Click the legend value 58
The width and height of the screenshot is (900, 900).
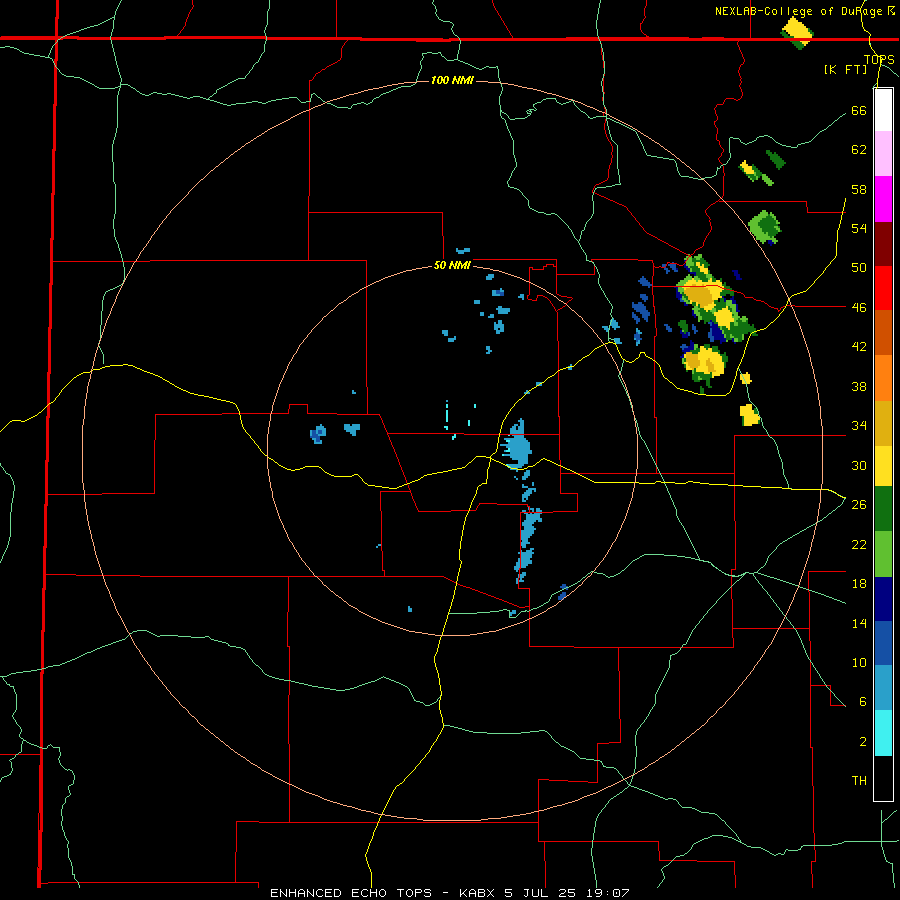[859, 189]
